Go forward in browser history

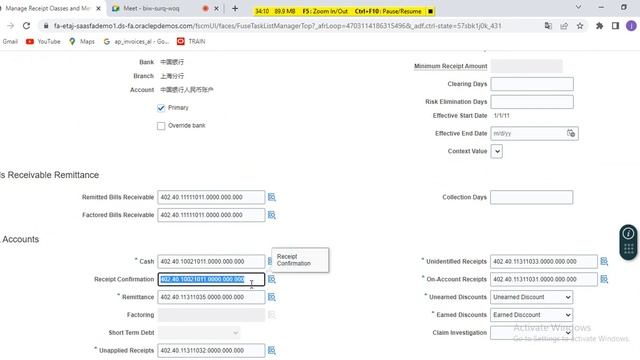(x=11, y=26)
